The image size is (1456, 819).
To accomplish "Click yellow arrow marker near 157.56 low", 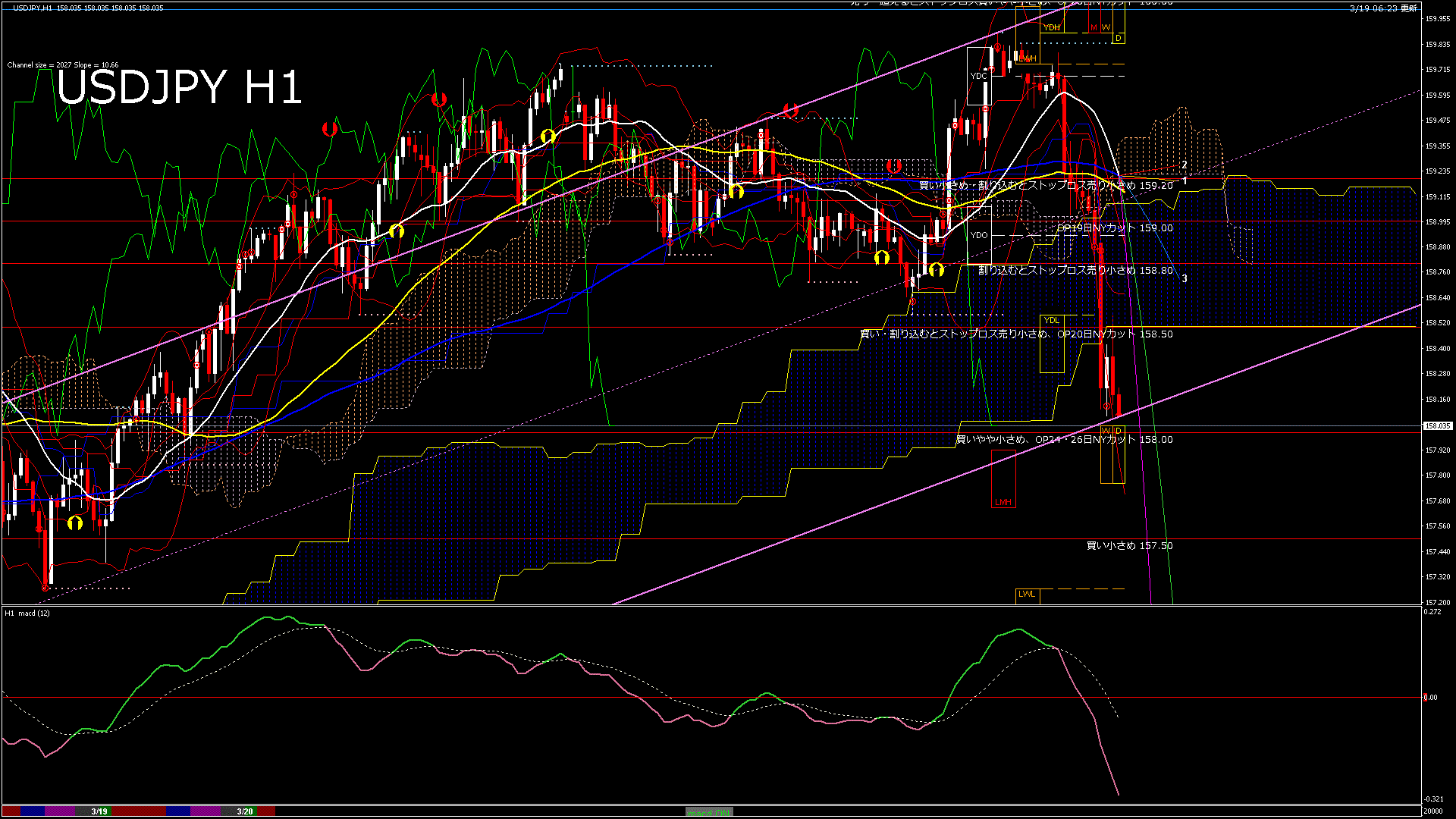I will (74, 523).
